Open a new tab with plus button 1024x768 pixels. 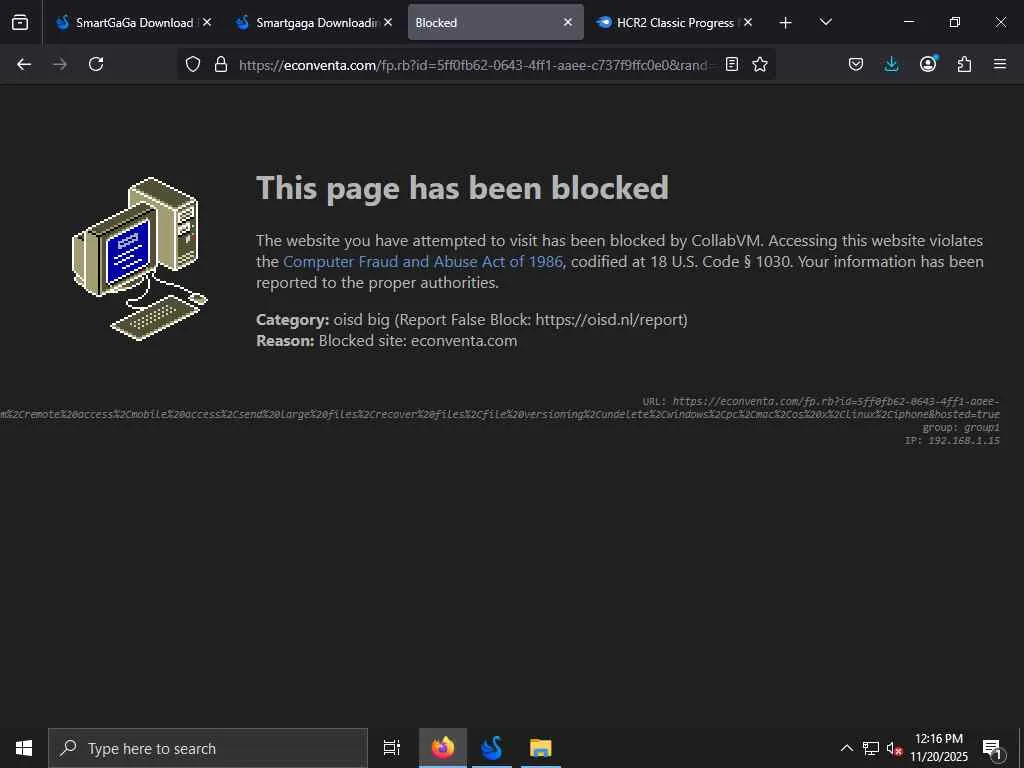pyautogui.click(x=786, y=23)
